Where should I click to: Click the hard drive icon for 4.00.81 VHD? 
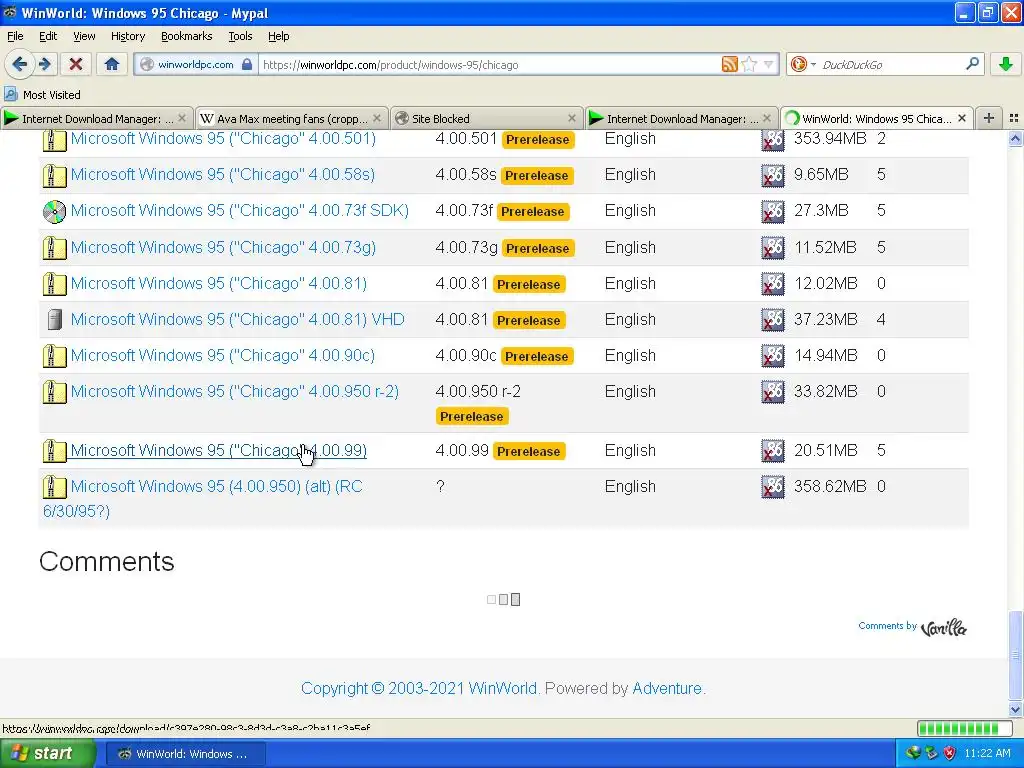[x=55, y=320]
